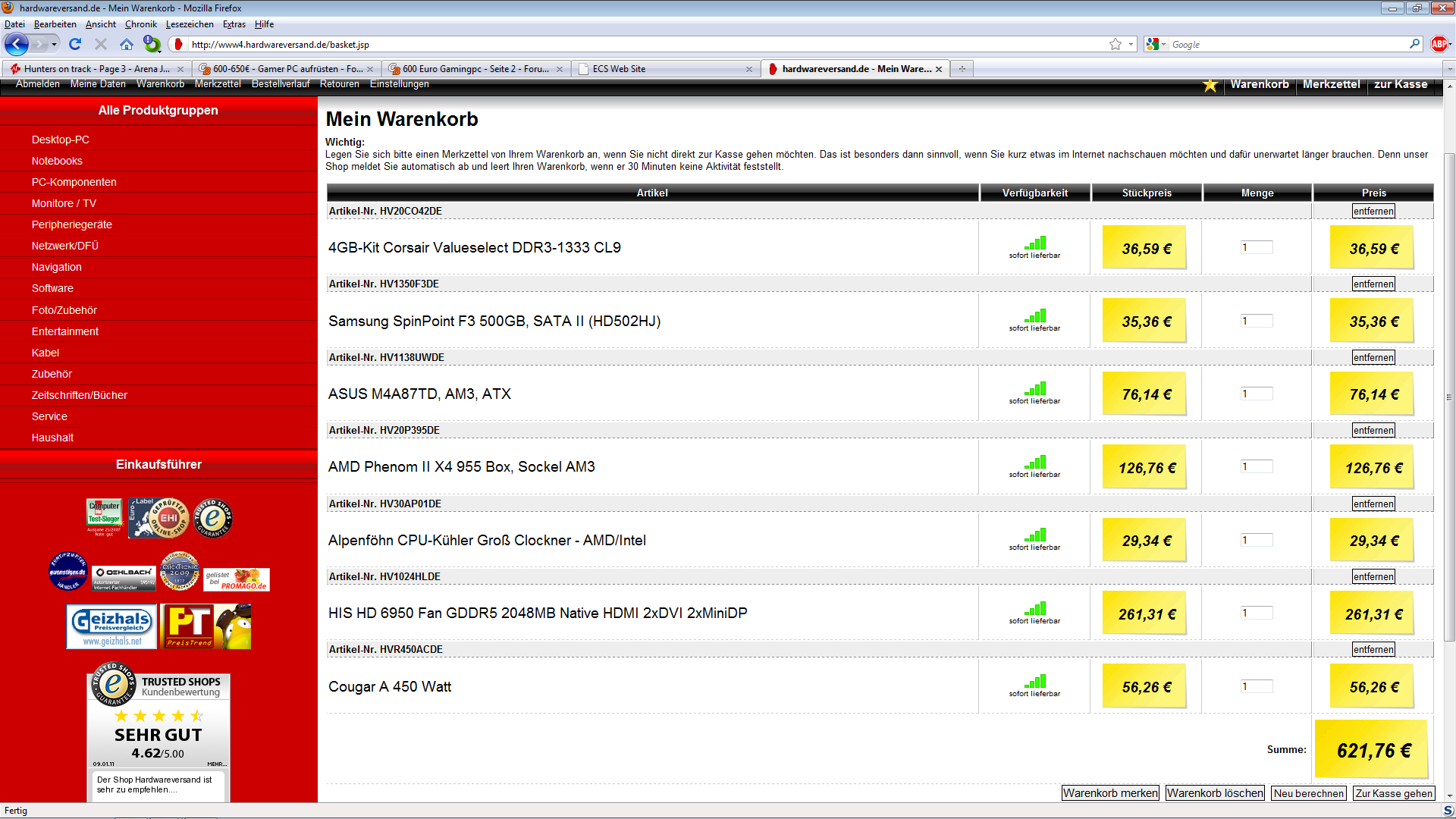The image size is (1456, 819).
Task: Click the search magnifier icon in Google box
Action: coord(1414,44)
